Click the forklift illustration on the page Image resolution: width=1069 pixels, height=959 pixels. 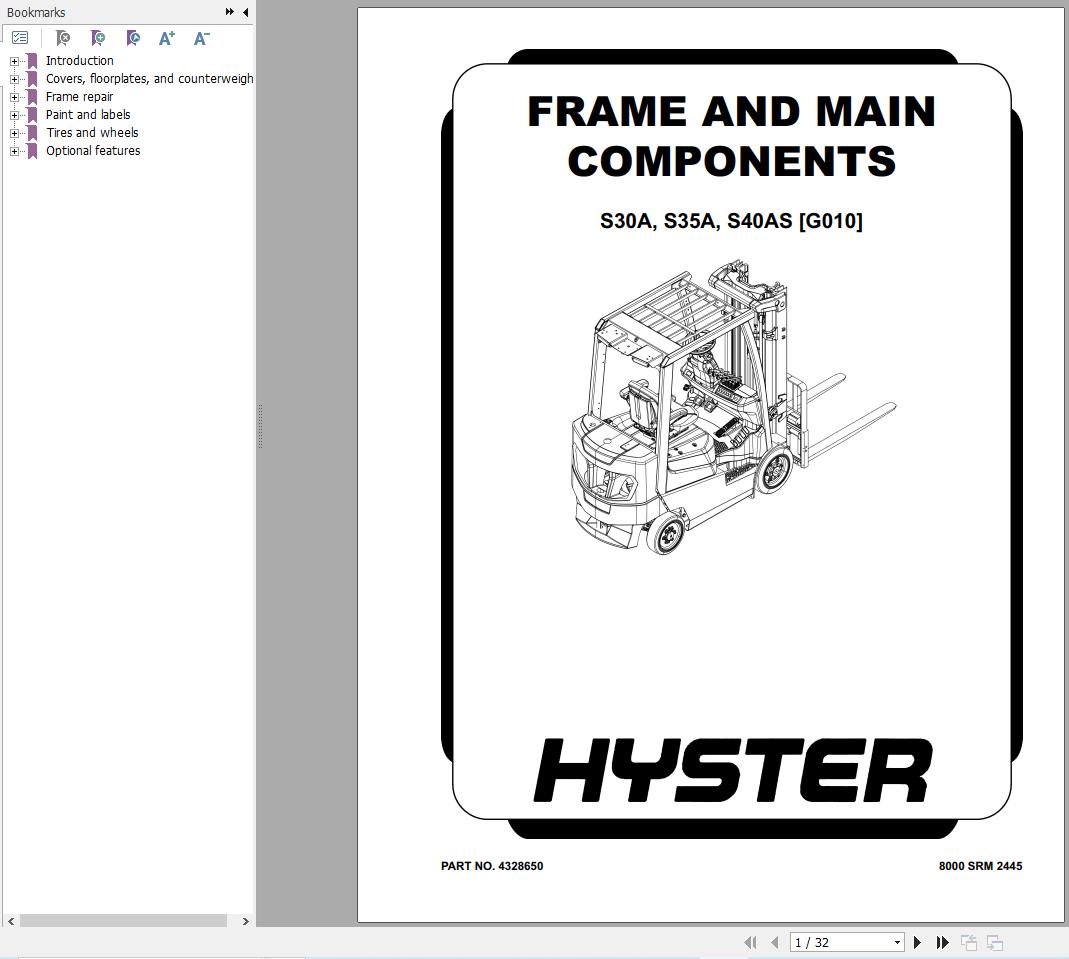(733, 407)
